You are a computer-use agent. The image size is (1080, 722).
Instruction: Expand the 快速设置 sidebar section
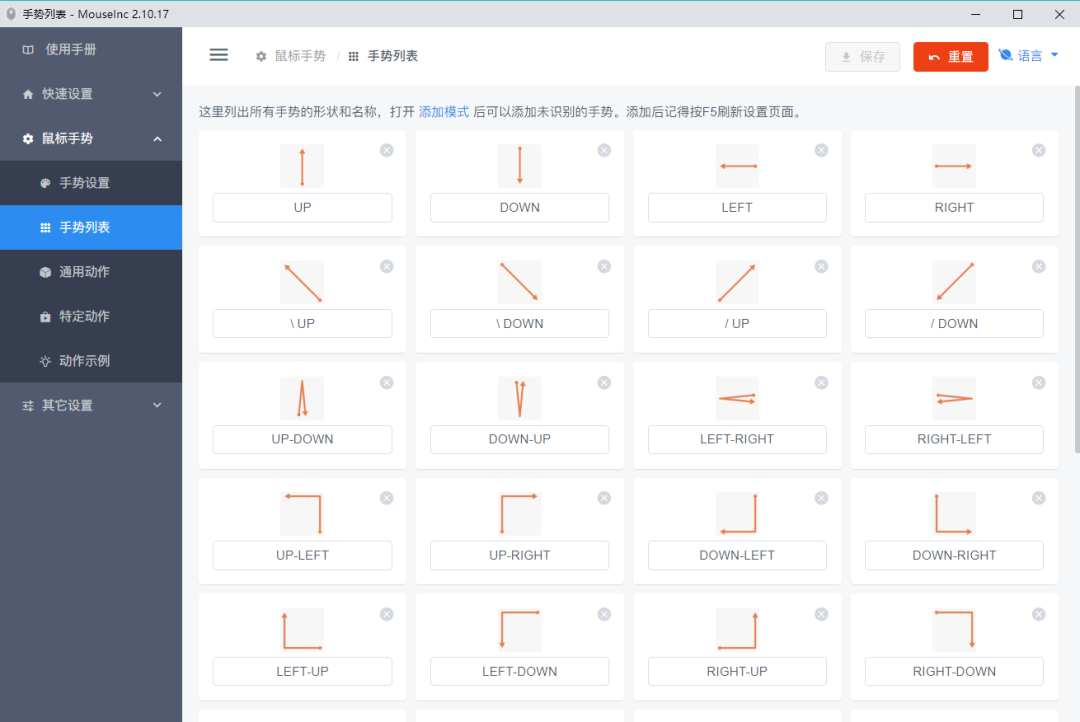pyautogui.click(x=91, y=94)
